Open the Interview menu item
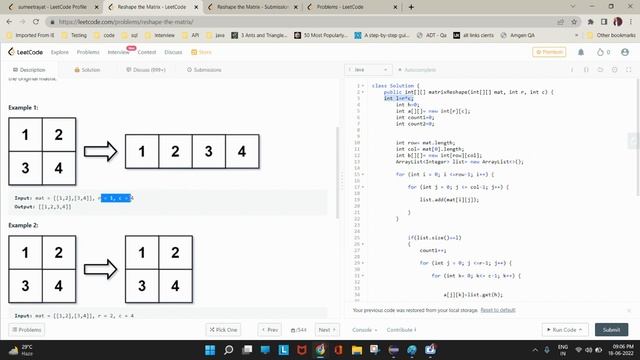 [118, 52]
